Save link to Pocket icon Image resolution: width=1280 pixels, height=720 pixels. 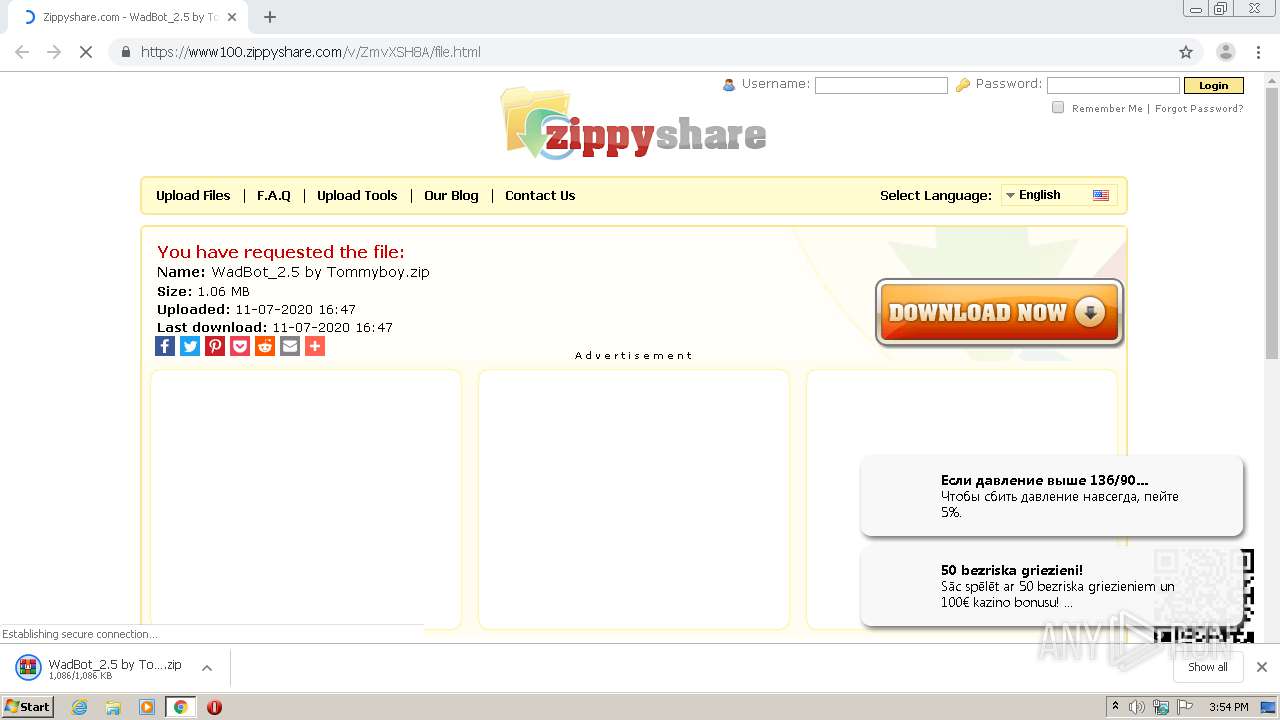point(240,346)
